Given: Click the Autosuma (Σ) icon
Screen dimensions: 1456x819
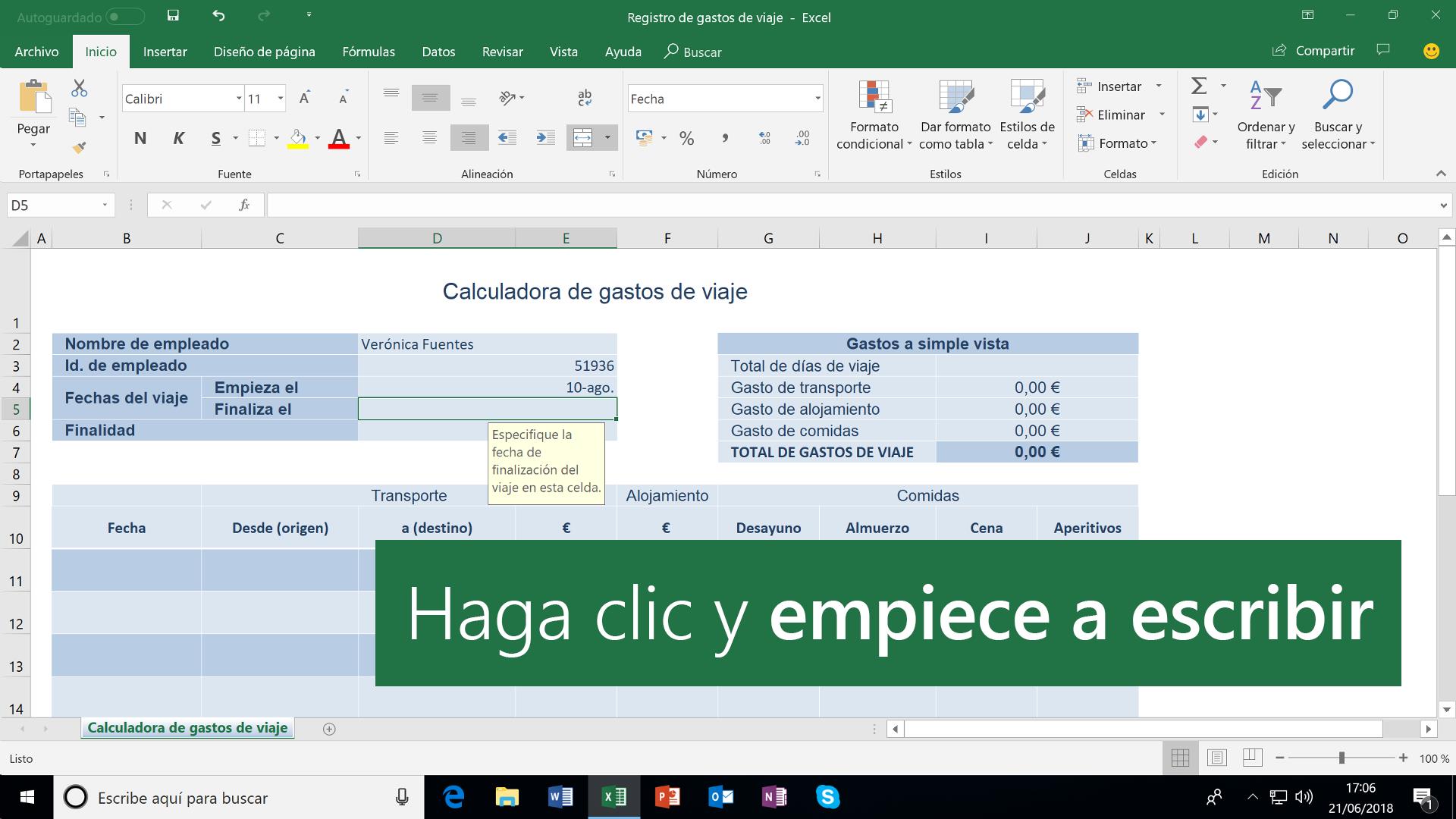Looking at the screenshot, I should tap(1198, 86).
